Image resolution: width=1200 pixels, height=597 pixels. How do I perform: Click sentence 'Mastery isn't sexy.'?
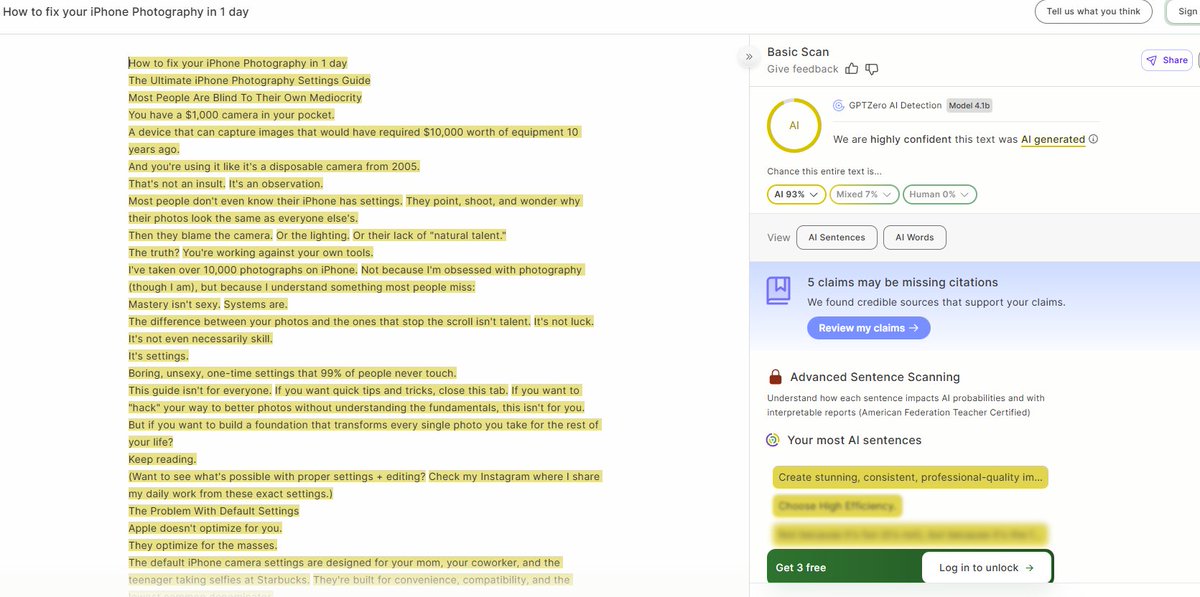pyautogui.click(x=174, y=304)
